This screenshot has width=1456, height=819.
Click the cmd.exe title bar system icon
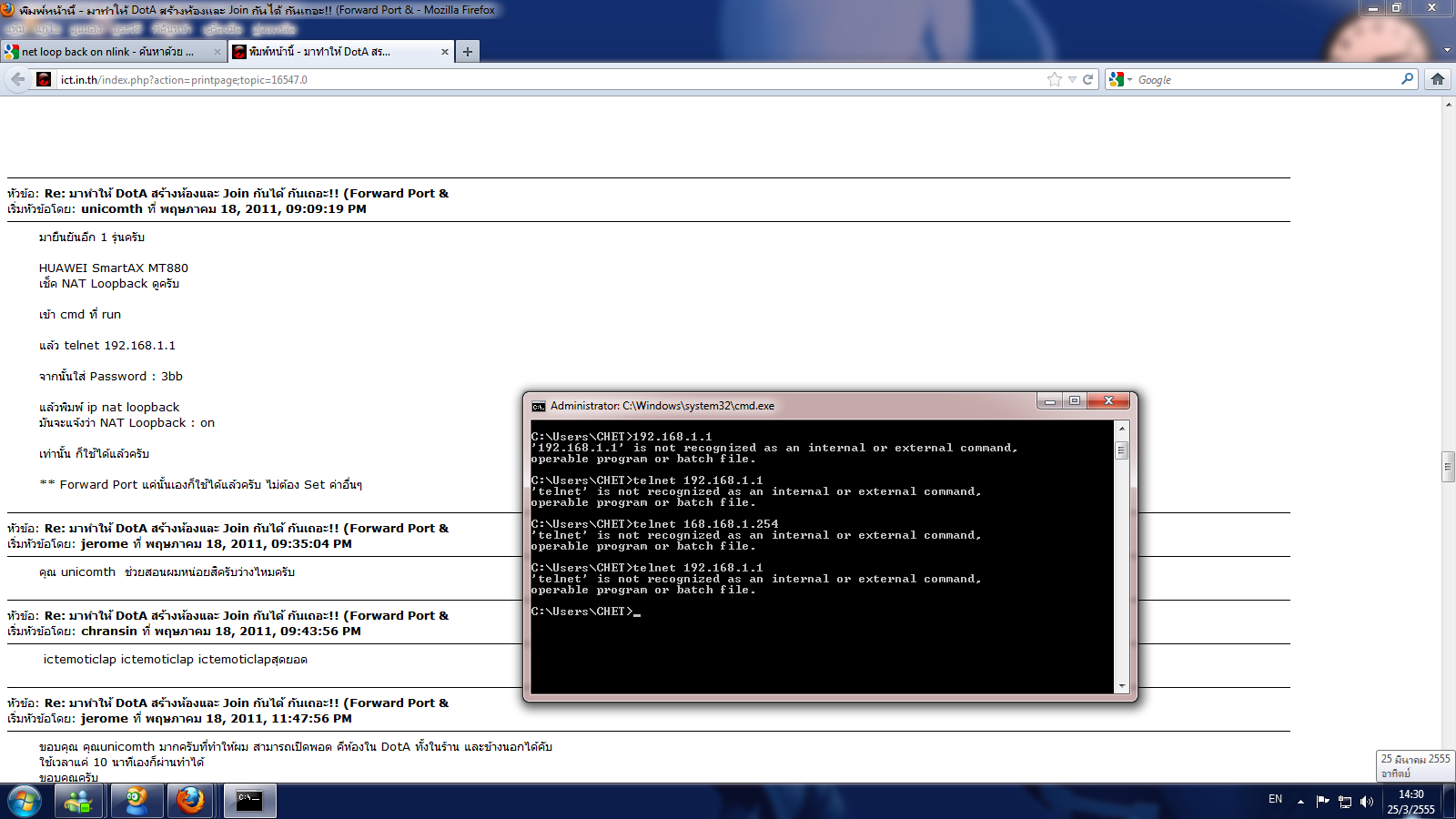click(x=539, y=406)
